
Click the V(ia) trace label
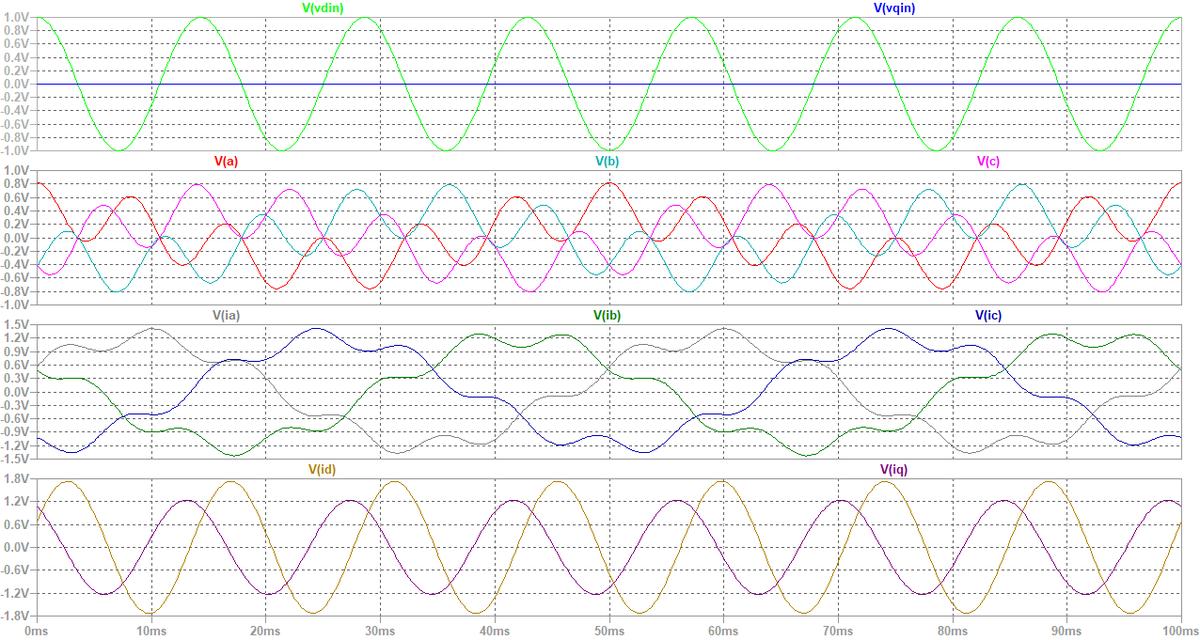click(x=226, y=315)
